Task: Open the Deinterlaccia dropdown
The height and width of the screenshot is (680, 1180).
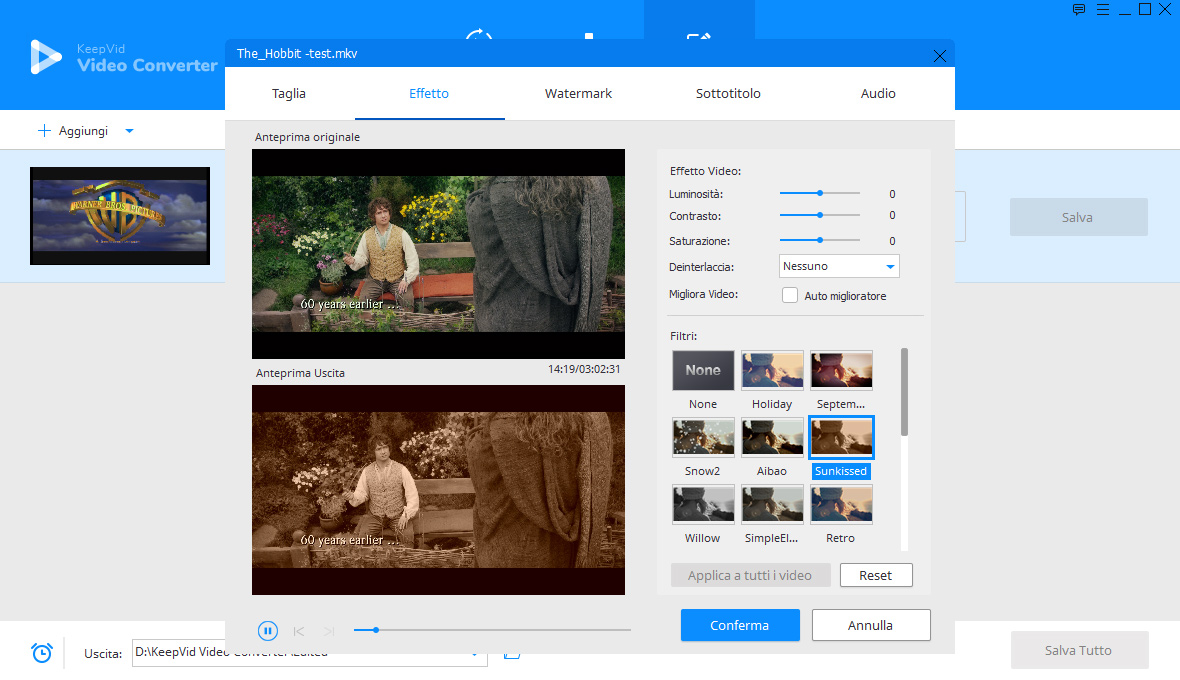Action: (839, 266)
